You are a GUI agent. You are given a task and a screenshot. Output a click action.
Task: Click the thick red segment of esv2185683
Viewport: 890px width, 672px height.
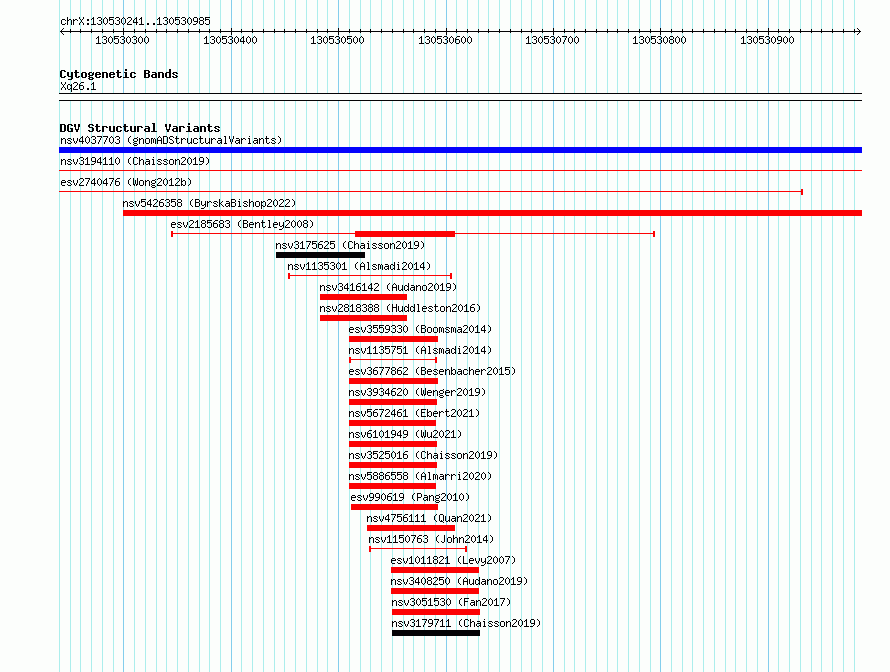[x=405, y=234]
